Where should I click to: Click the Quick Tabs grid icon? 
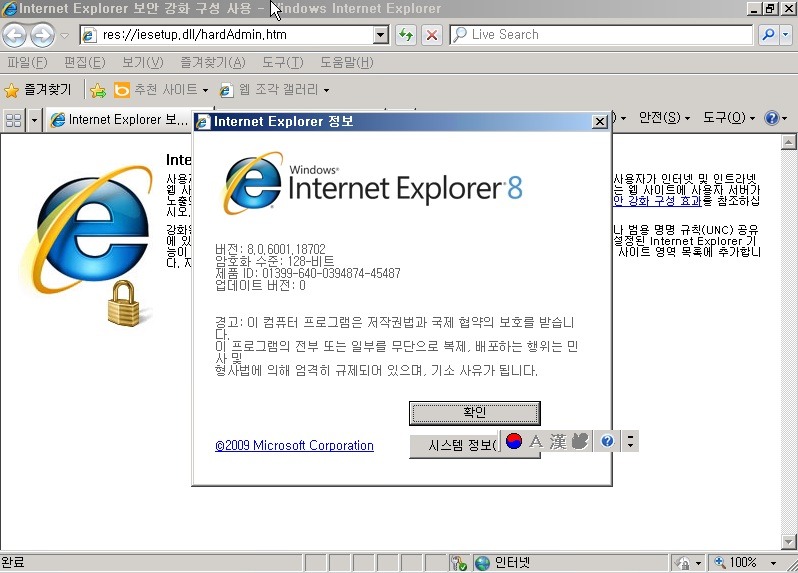point(14,120)
